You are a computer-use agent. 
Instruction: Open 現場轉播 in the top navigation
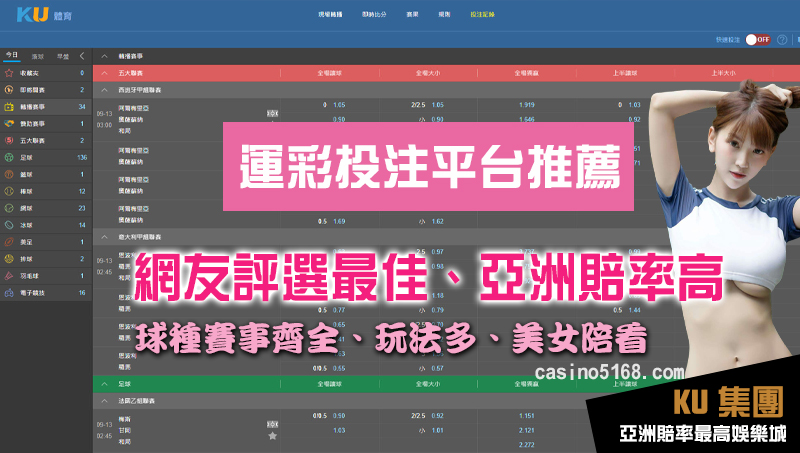pyautogui.click(x=330, y=14)
